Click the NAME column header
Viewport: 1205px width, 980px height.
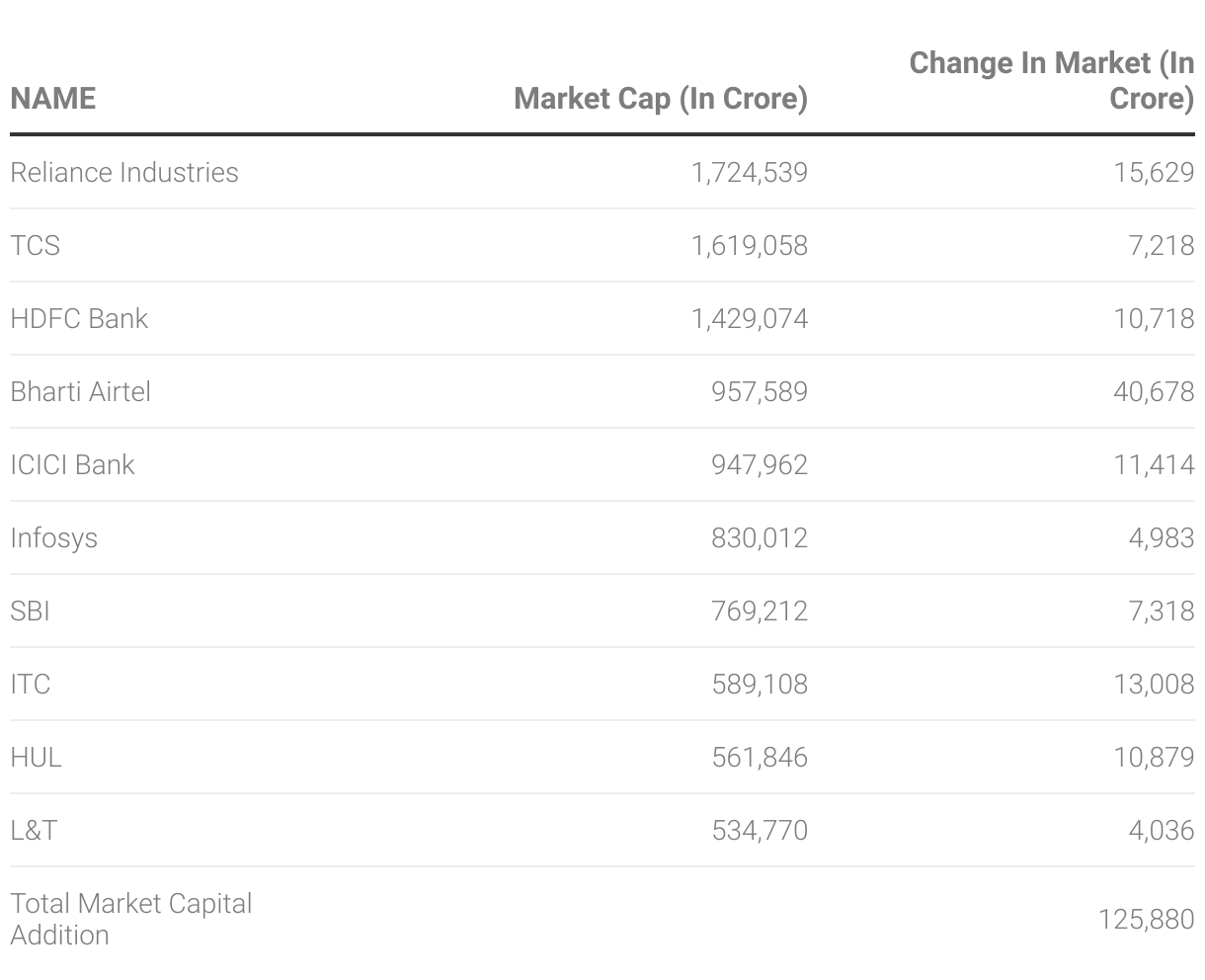pos(53,99)
